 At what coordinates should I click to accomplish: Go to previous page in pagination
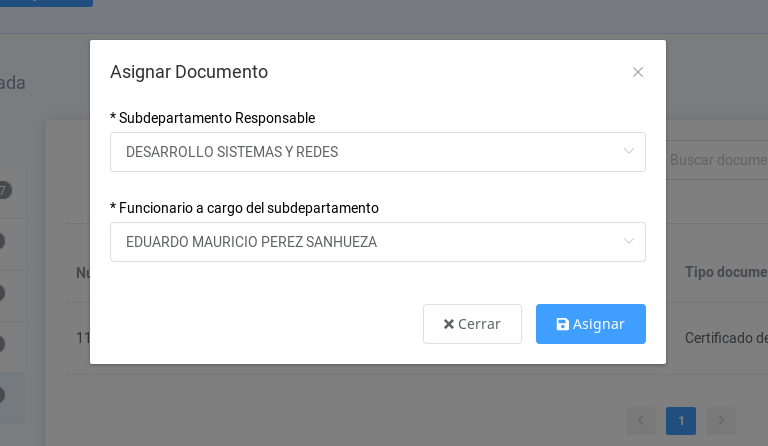[x=641, y=421]
